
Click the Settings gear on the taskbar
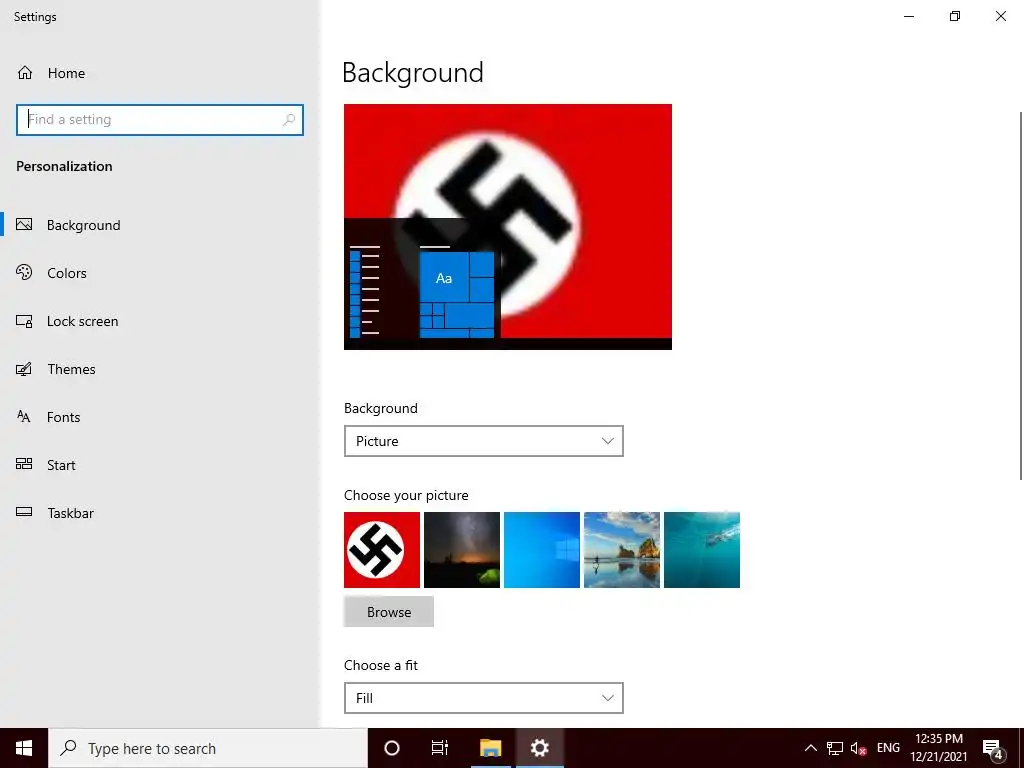click(x=539, y=748)
